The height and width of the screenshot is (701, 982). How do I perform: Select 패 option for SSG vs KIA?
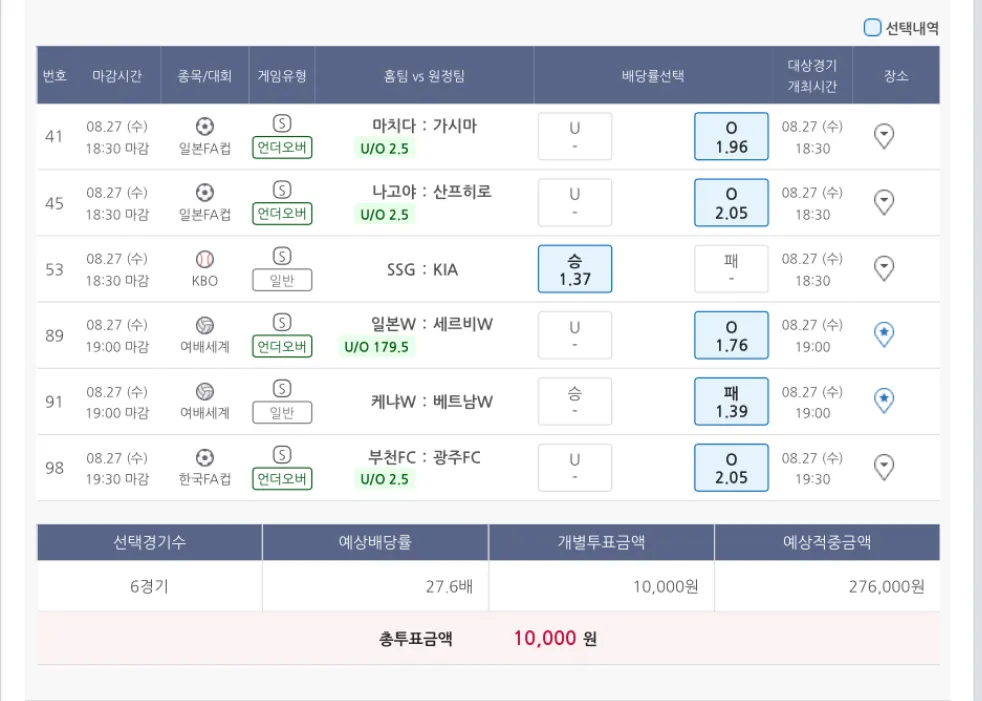click(731, 269)
